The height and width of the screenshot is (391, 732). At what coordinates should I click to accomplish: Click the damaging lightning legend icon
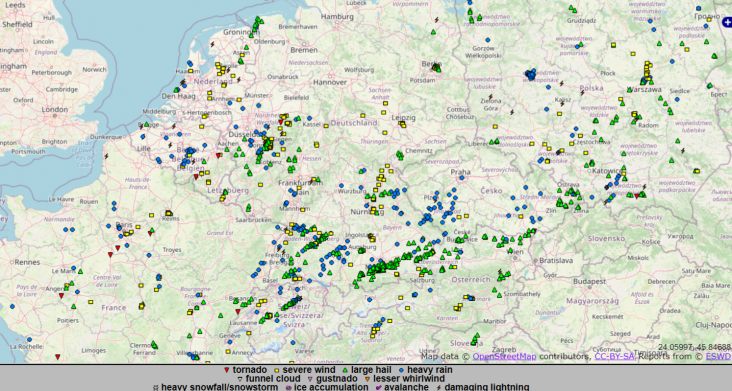[439, 387]
